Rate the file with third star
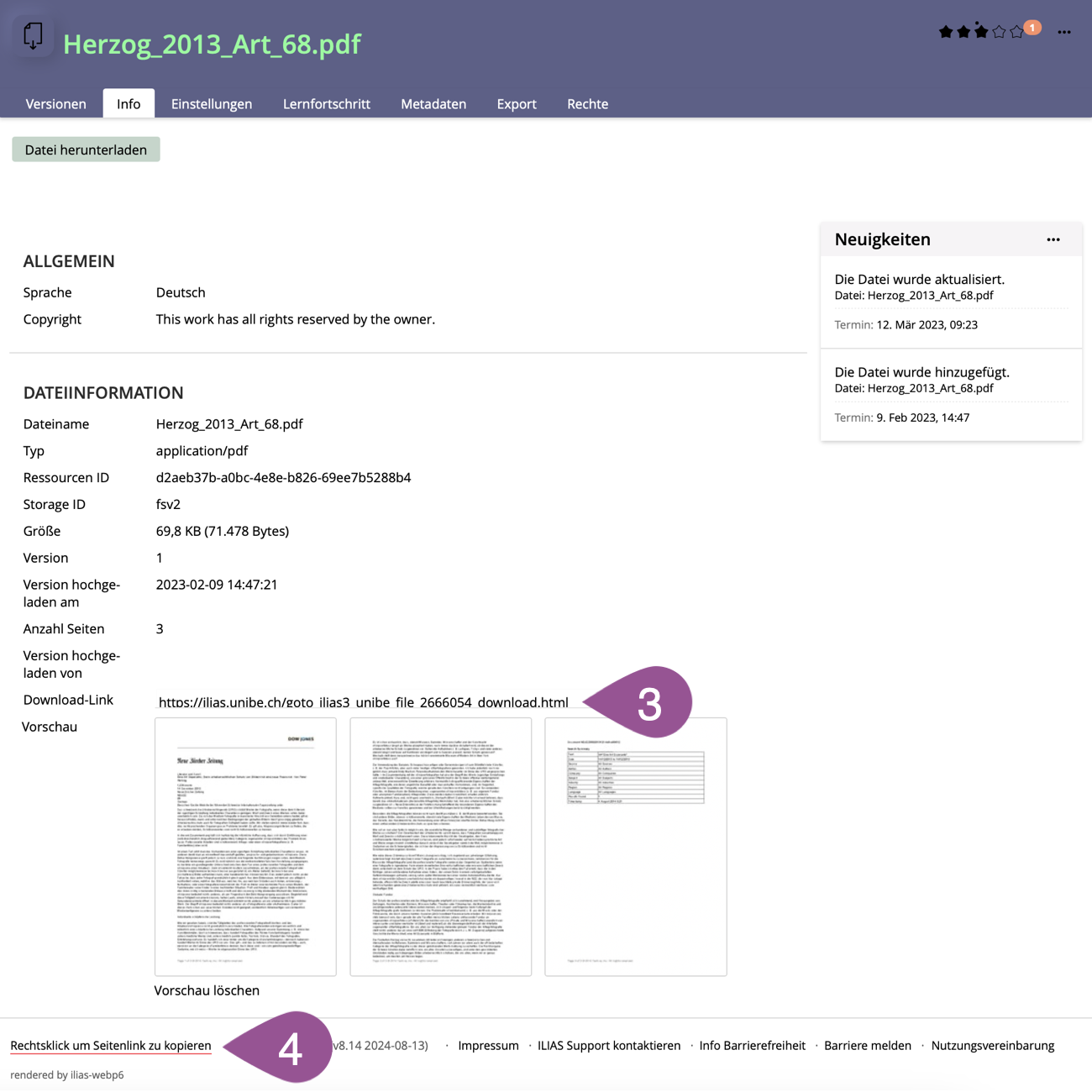Screen dimensions: 1092x1092 (x=981, y=32)
